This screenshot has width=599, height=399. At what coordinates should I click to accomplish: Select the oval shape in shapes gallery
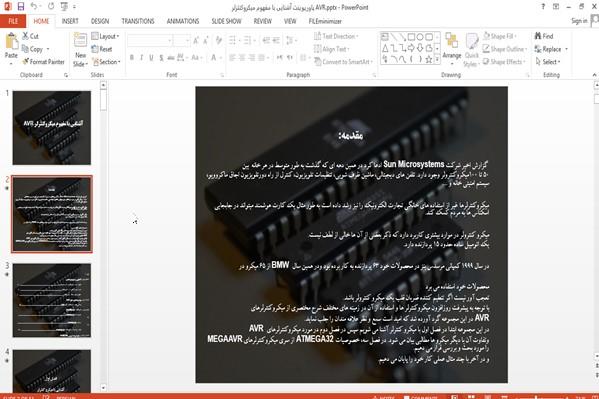420,37
